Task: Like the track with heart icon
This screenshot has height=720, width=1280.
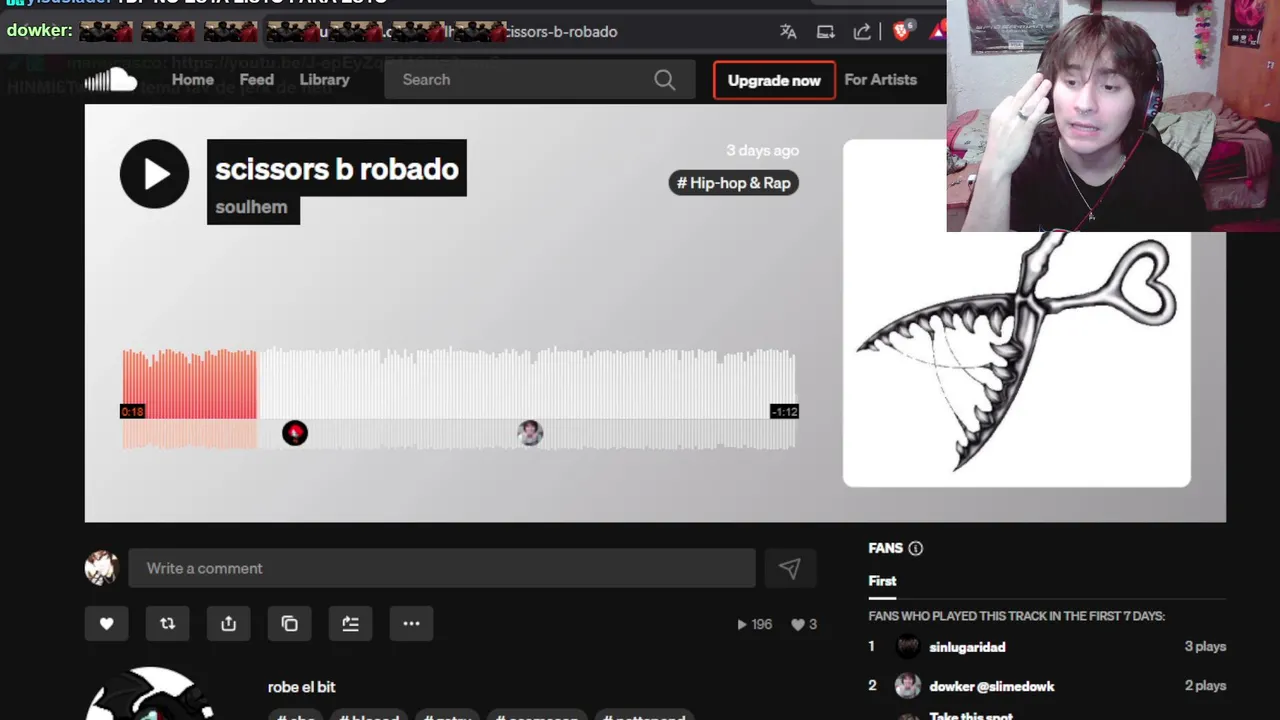Action: coord(106,624)
